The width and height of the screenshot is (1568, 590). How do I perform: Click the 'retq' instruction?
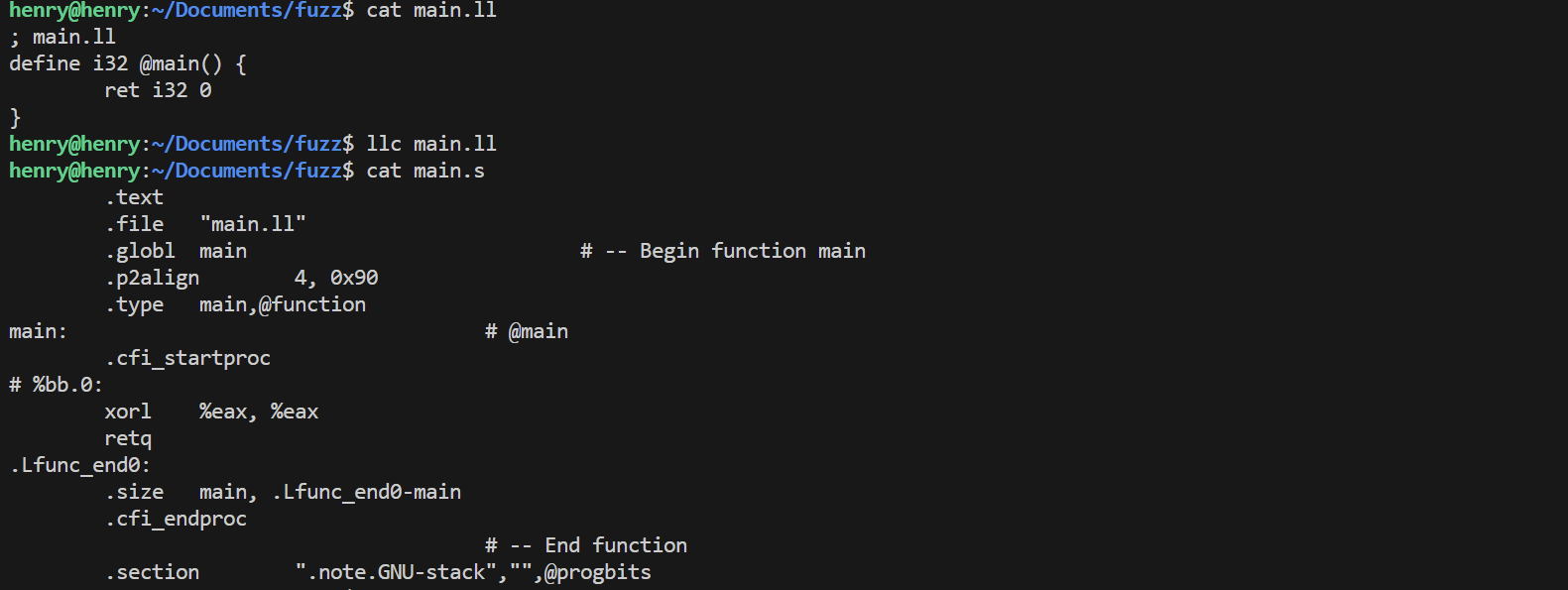[128, 439]
